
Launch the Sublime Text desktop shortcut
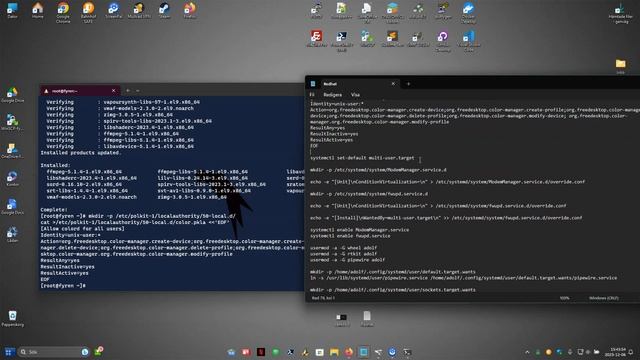tap(392, 39)
